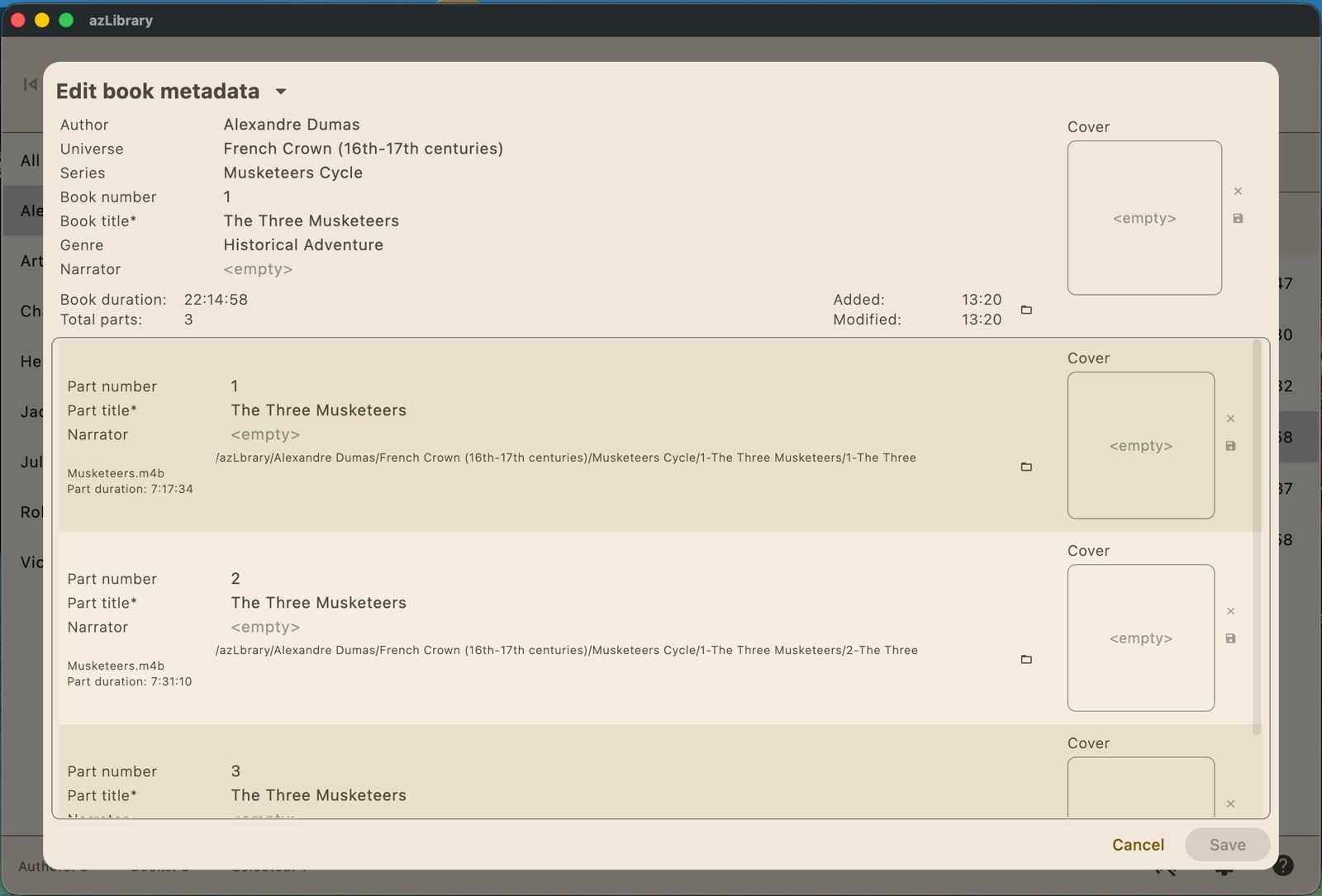This screenshot has height=896, width=1322.
Task: Click Part duration: 7:17:34 text
Action: tap(130, 489)
